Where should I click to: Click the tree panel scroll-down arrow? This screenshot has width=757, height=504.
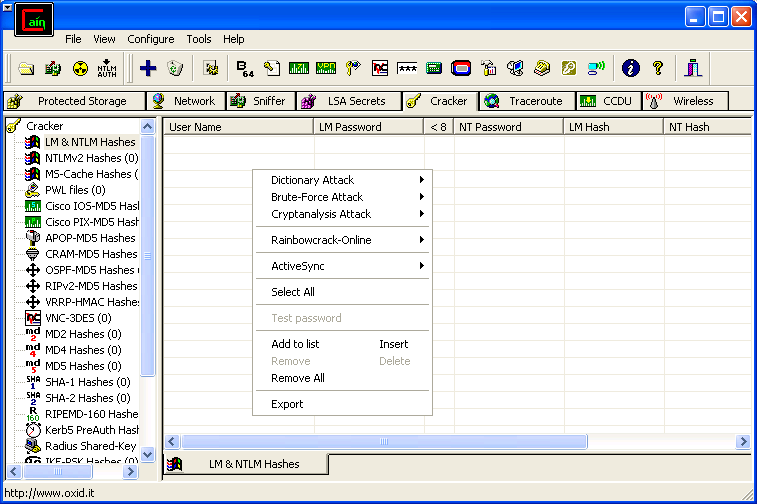148,454
